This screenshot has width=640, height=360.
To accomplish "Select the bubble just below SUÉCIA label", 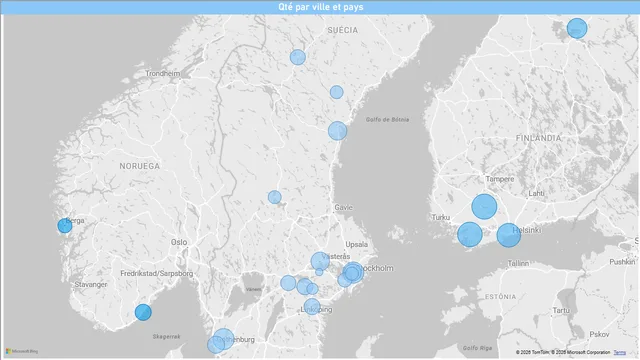I will tap(298, 57).
